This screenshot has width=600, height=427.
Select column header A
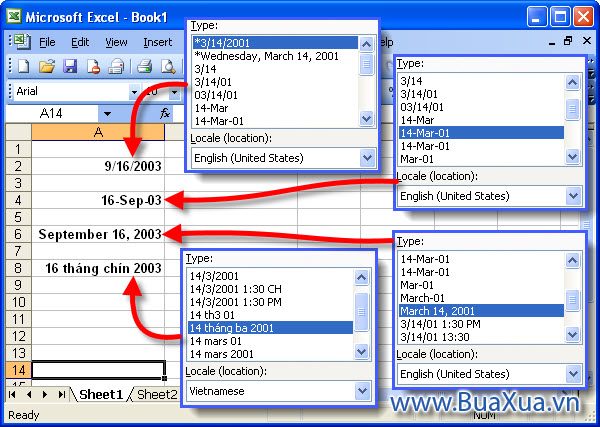(98, 132)
